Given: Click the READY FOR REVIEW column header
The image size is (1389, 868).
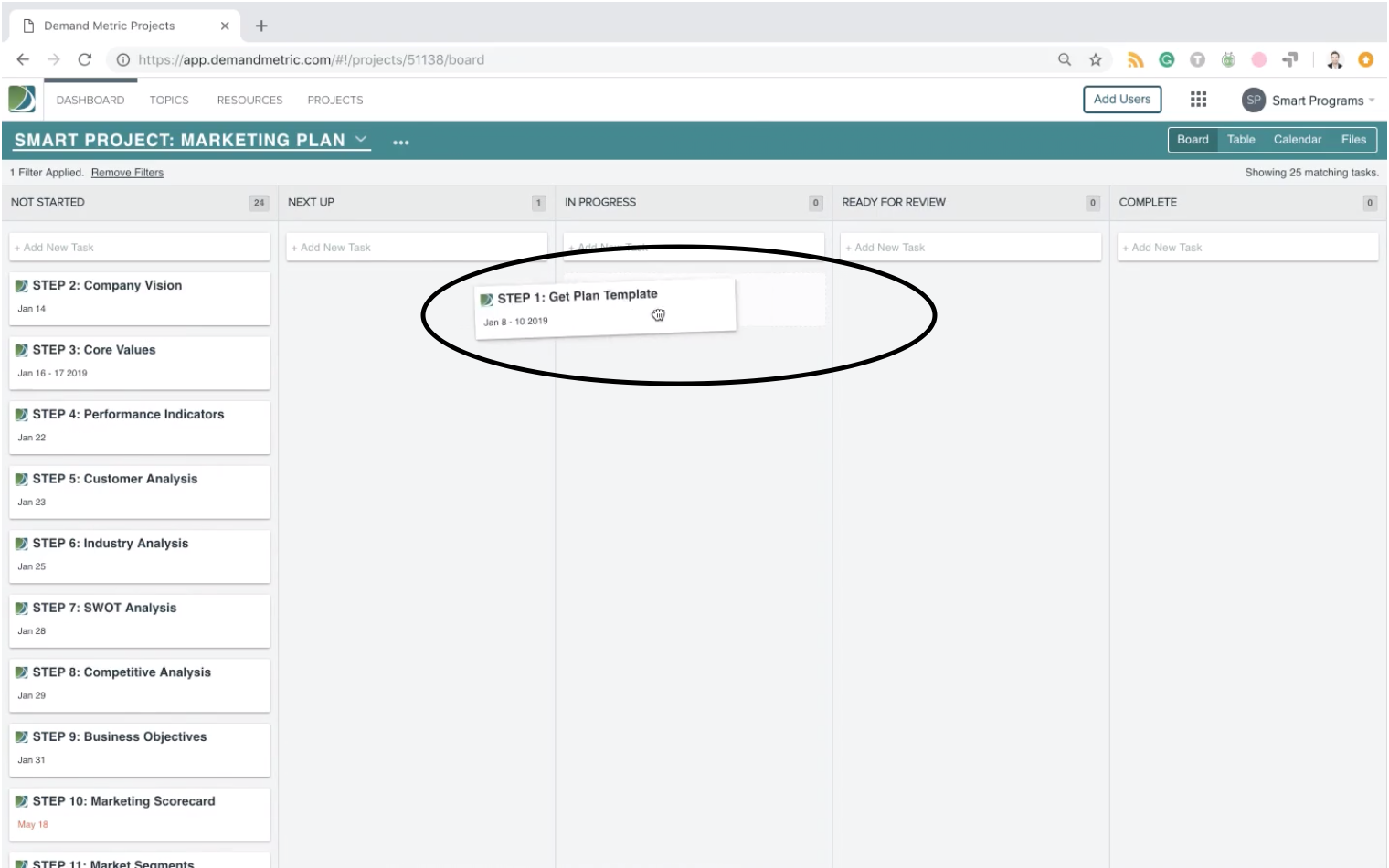Looking at the screenshot, I should [894, 202].
